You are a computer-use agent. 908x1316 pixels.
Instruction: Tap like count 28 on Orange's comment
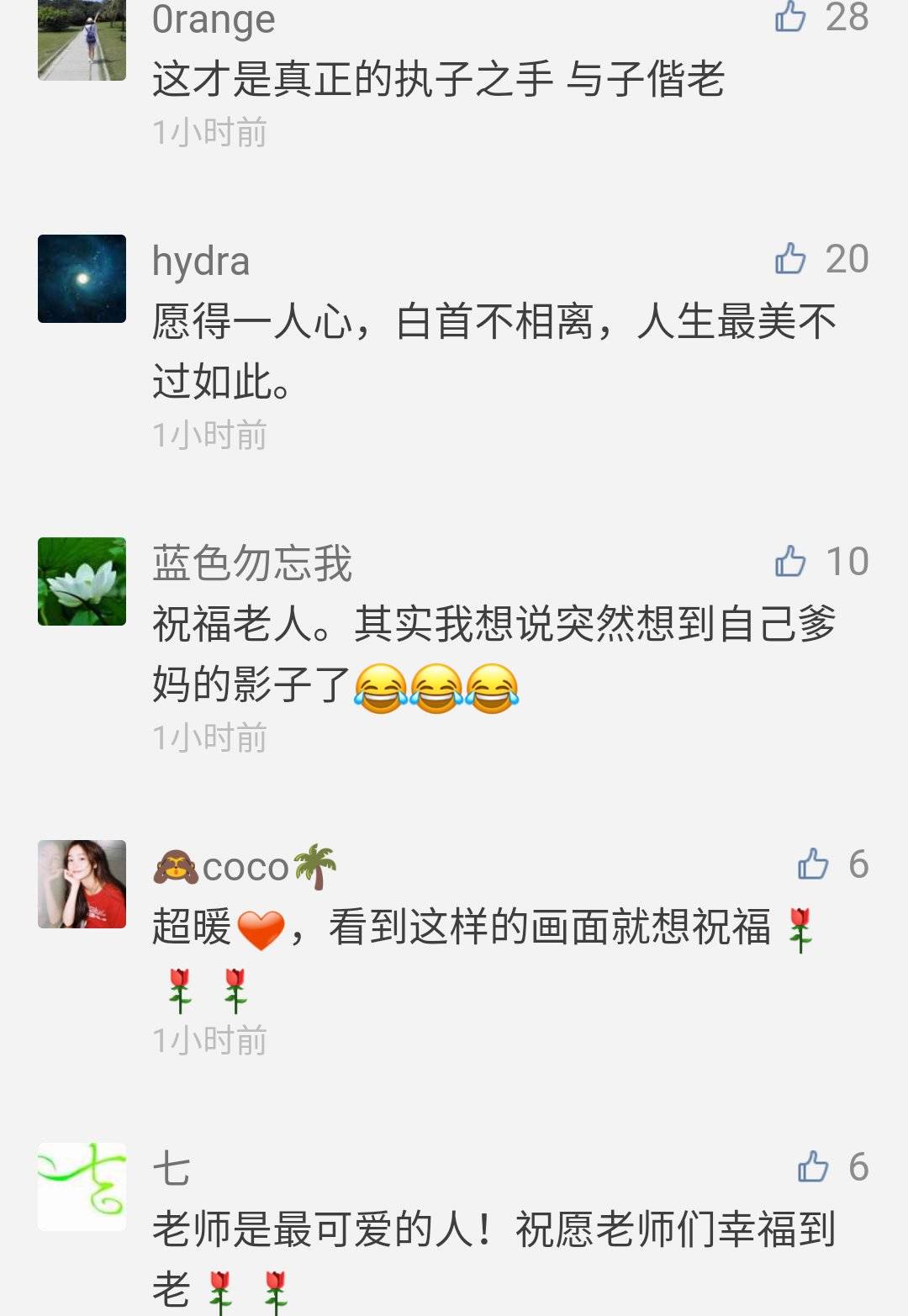click(847, 17)
